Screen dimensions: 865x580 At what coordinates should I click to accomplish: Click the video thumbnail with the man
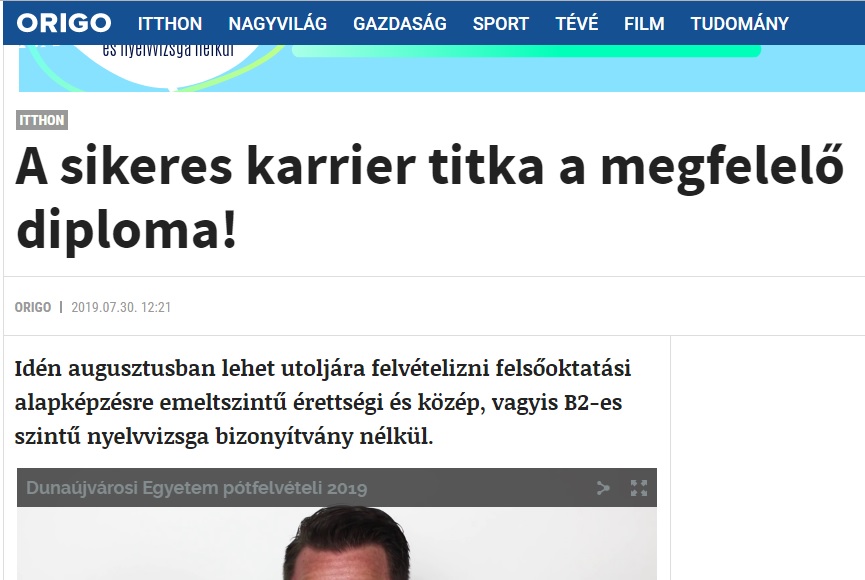tap(337, 543)
